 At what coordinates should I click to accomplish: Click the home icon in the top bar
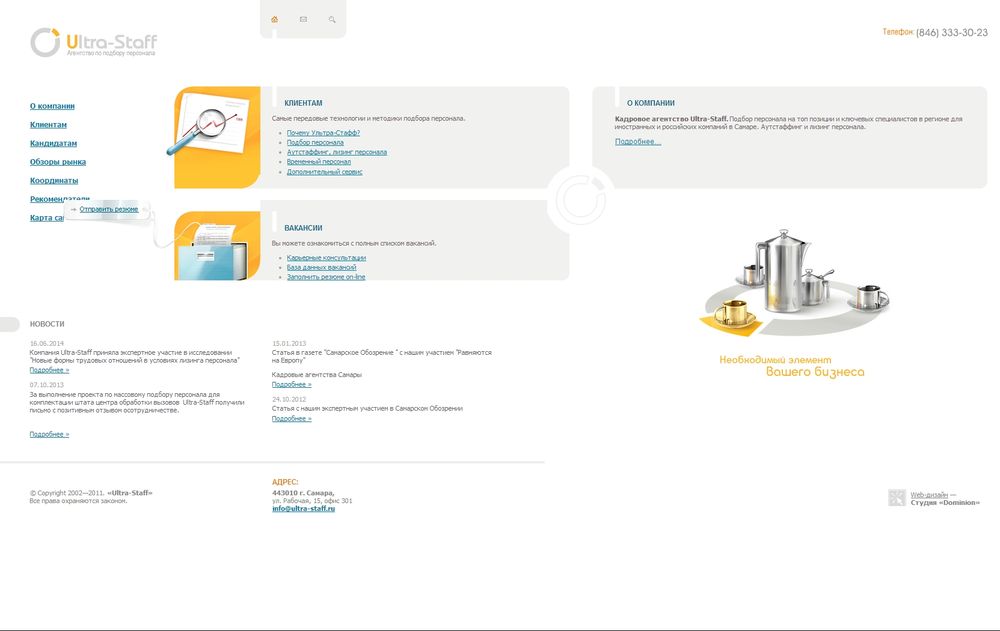[275, 19]
